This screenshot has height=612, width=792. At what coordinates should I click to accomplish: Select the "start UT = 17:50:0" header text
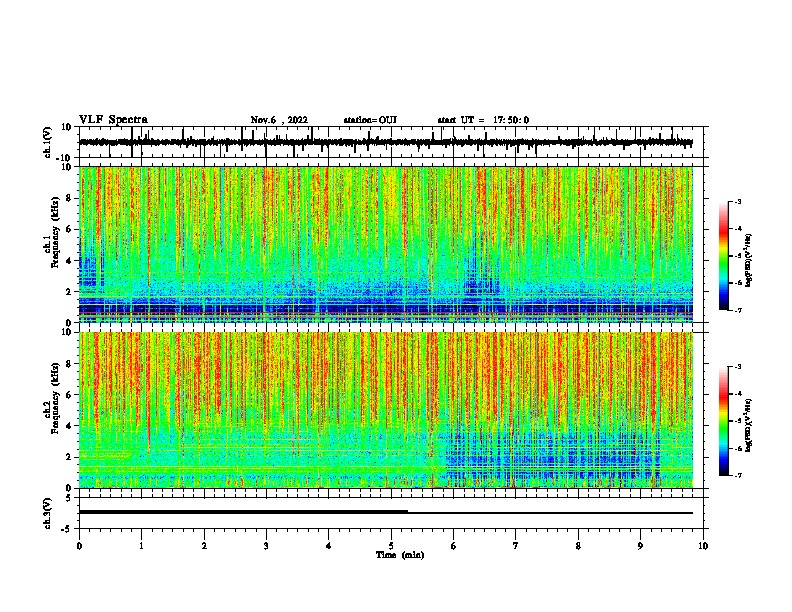[x=483, y=120]
